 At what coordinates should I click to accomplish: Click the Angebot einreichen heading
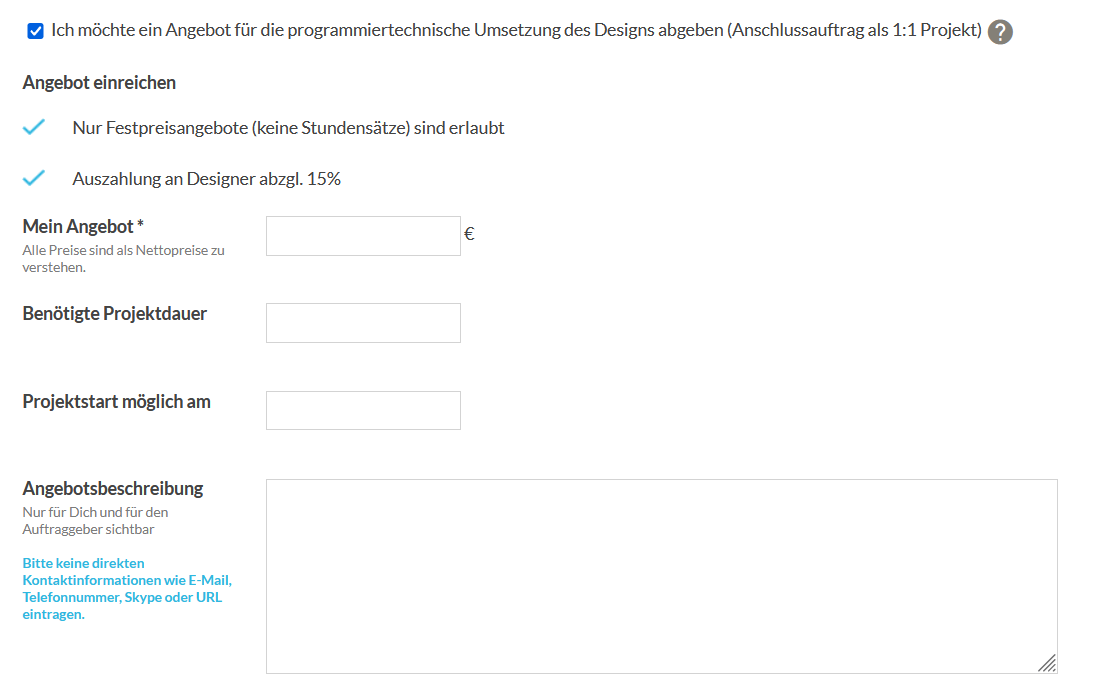(99, 82)
